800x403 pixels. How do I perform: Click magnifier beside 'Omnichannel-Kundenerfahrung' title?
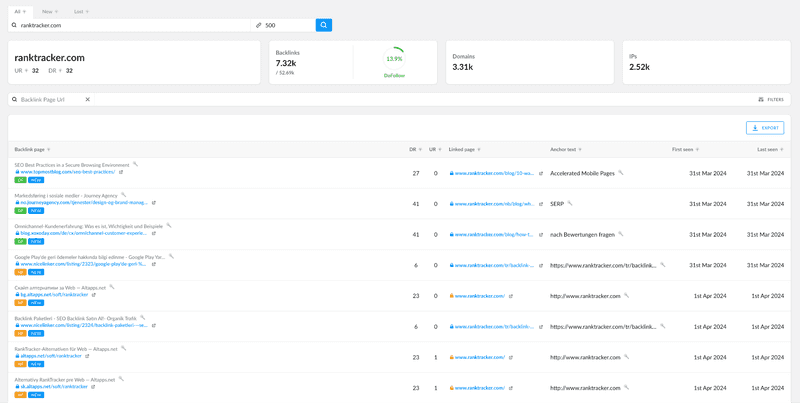click(169, 225)
